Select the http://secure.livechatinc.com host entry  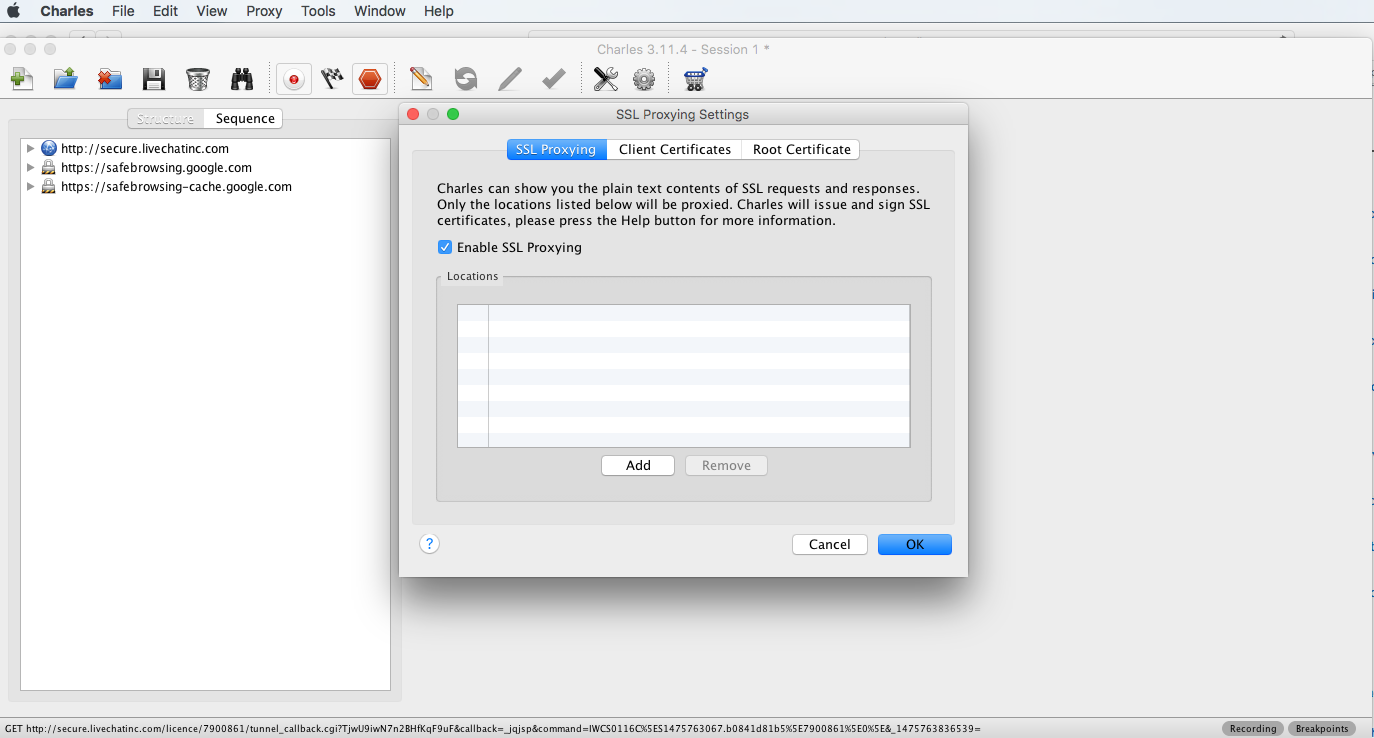[x=145, y=148]
